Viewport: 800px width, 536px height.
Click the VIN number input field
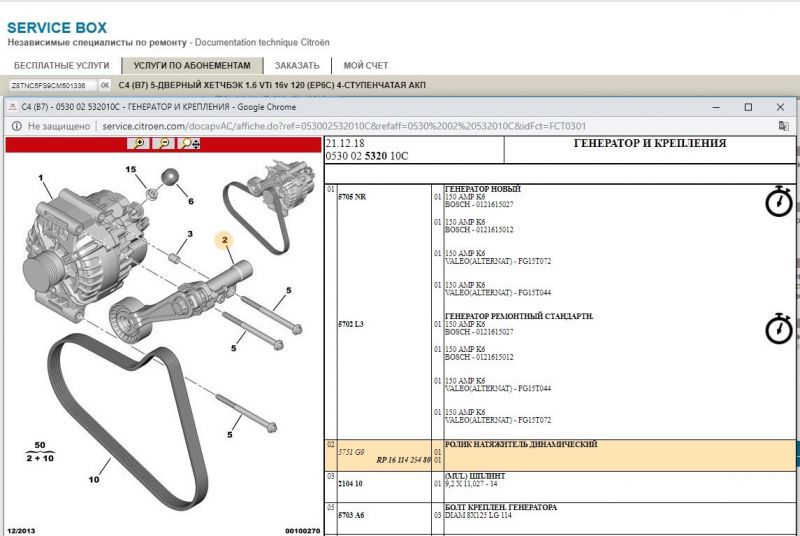(x=50, y=86)
